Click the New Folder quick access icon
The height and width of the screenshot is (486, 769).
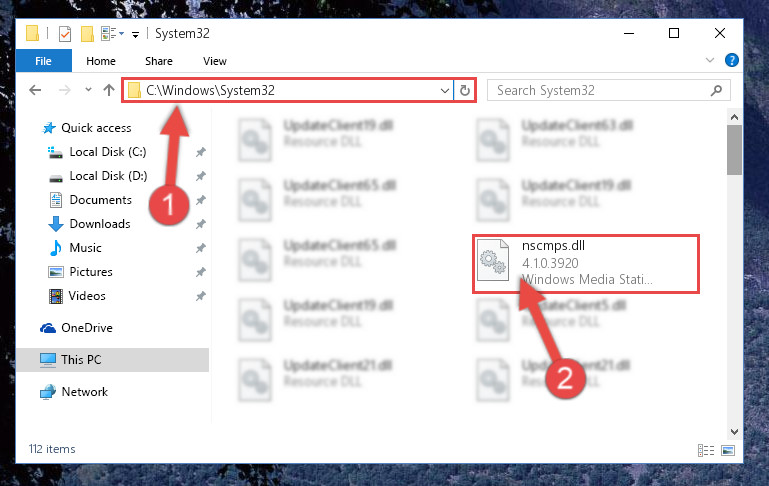(x=87, y=34)
